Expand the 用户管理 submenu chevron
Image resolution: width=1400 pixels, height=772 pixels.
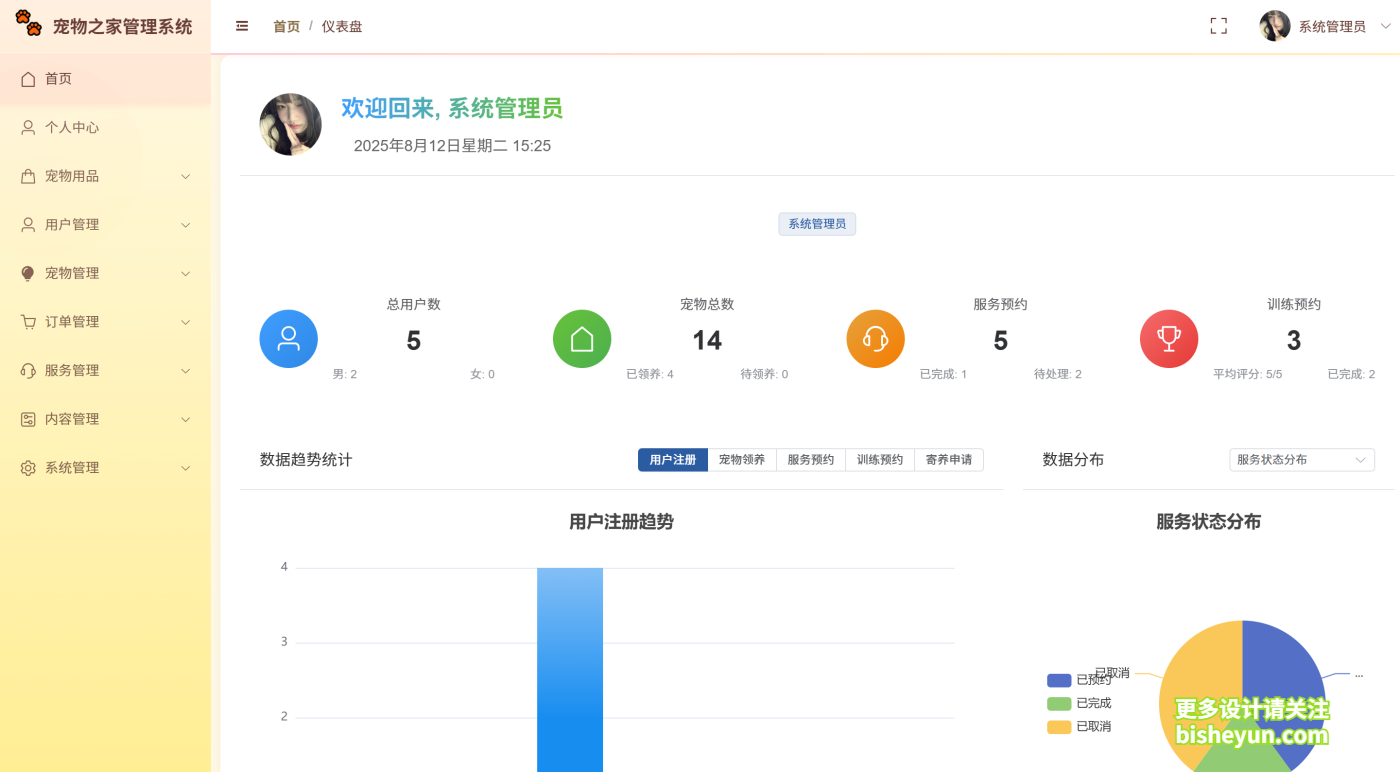pos(185,225)
